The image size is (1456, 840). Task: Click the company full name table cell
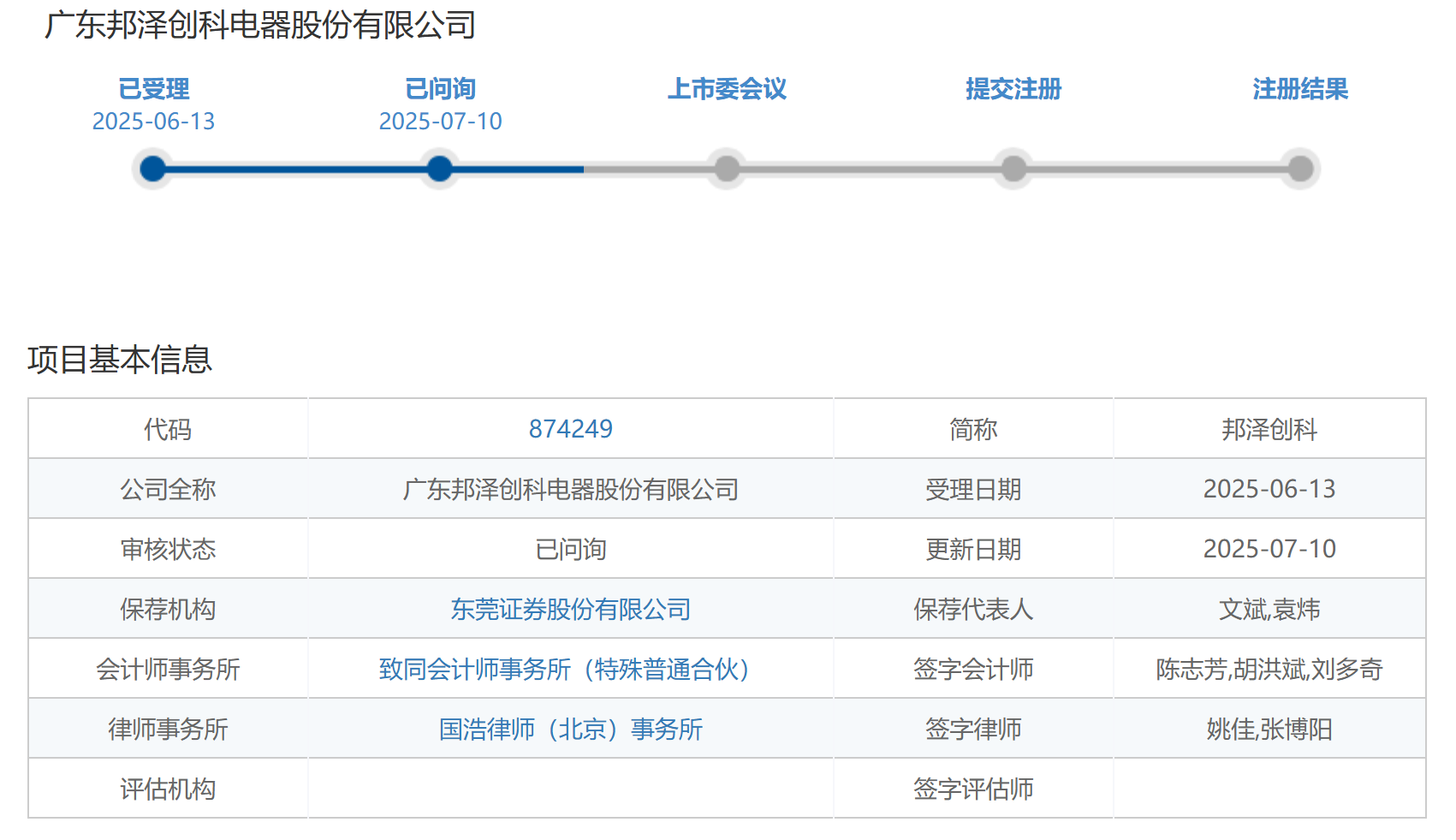pos(571,489)
